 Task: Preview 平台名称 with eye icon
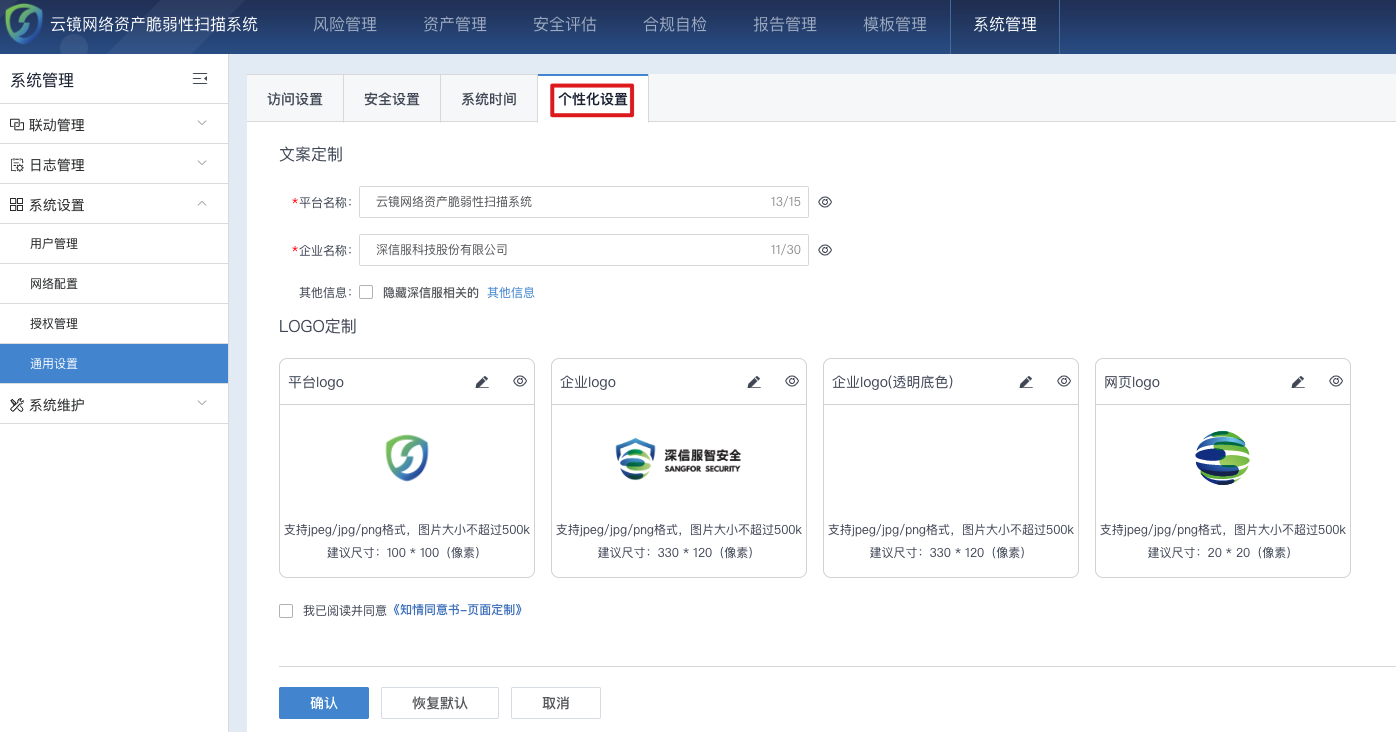(825, 202)
